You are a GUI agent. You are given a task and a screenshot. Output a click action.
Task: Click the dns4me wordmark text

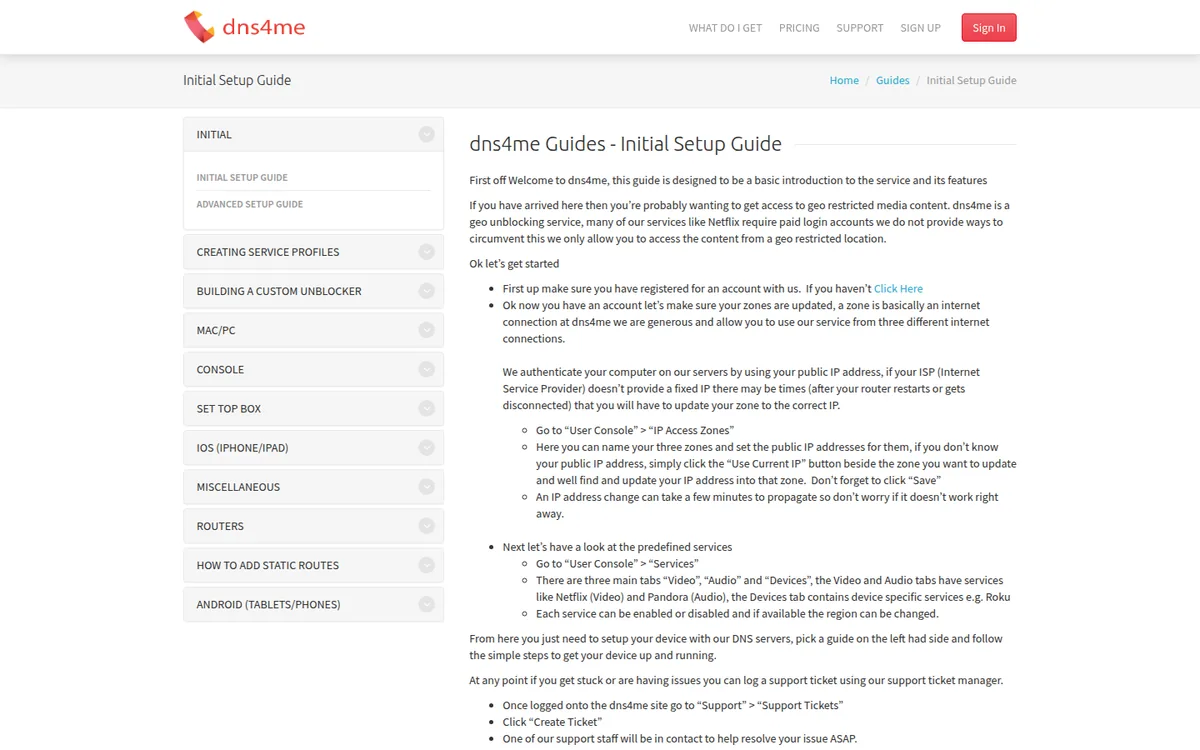click(265, 27)
